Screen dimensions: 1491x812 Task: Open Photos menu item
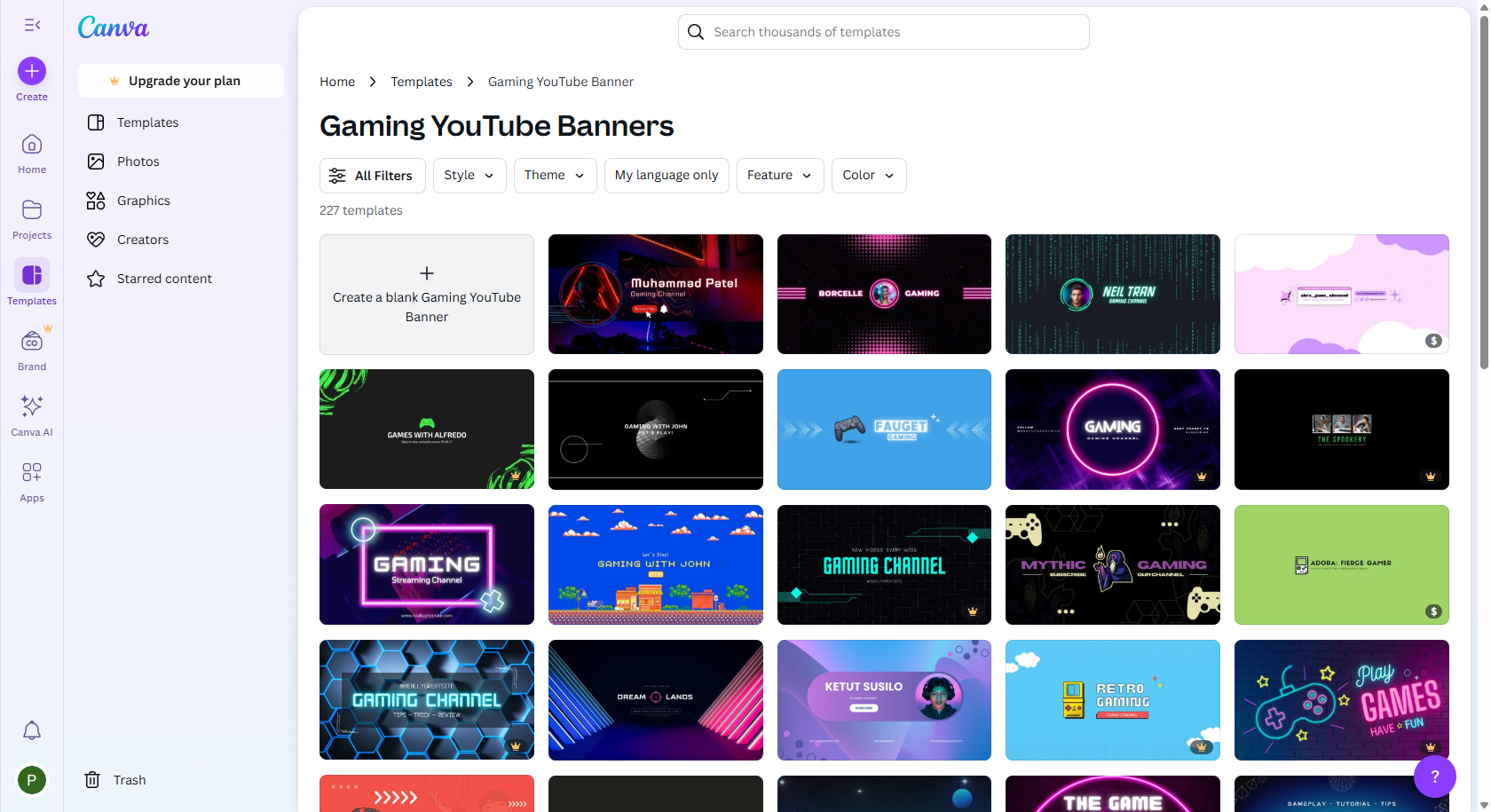point(181,162)
